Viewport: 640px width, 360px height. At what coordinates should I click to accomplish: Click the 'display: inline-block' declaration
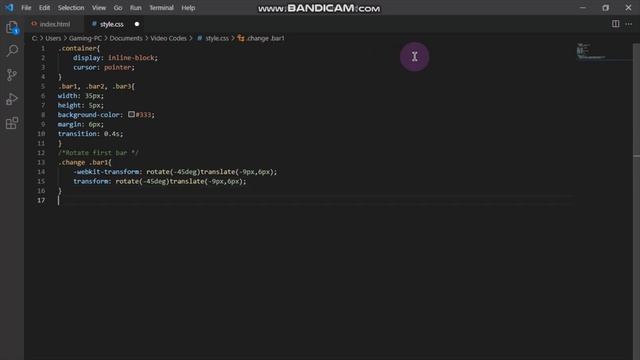pyautogui.click(x=115, y=58)
